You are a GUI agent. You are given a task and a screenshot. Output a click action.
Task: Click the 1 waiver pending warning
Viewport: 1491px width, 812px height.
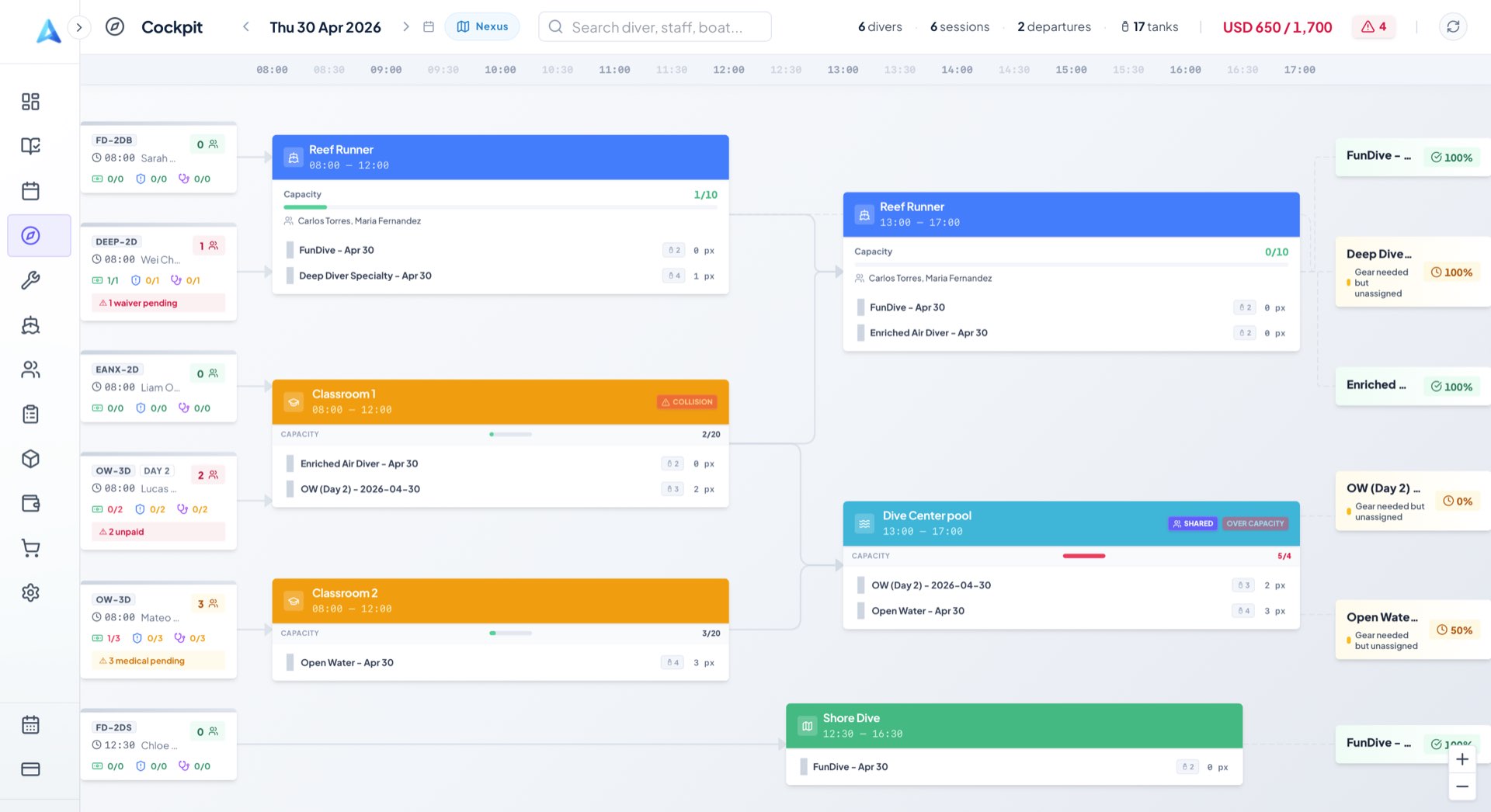click(158, 303)
